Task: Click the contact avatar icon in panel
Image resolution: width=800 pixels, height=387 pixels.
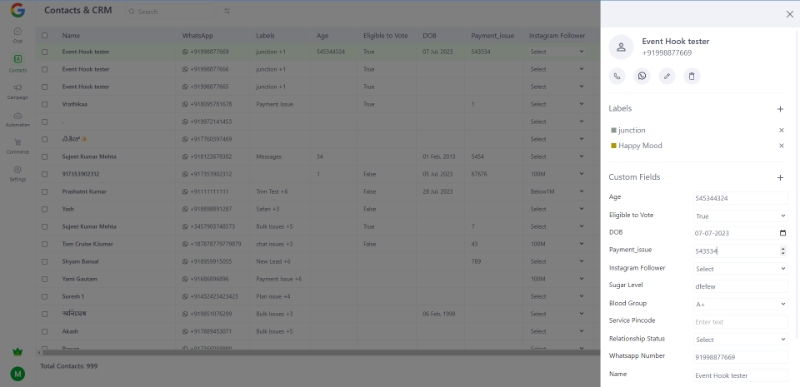Action: tap(621, 47)
